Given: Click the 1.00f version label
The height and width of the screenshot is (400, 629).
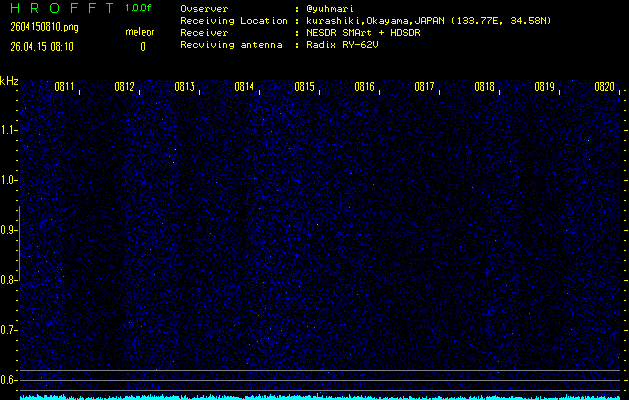Looking at the screenshot, I should pos(139,8).
